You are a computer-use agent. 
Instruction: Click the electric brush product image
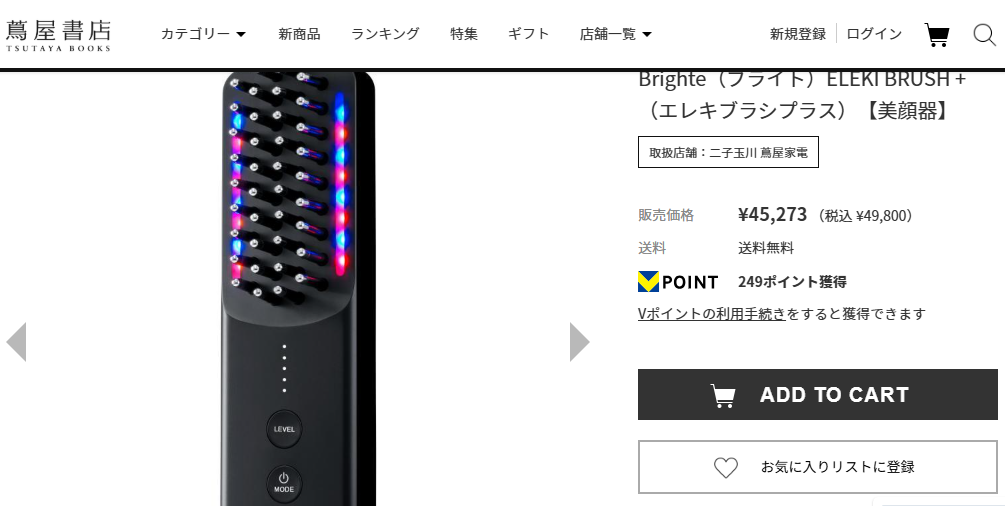(298, 289)
